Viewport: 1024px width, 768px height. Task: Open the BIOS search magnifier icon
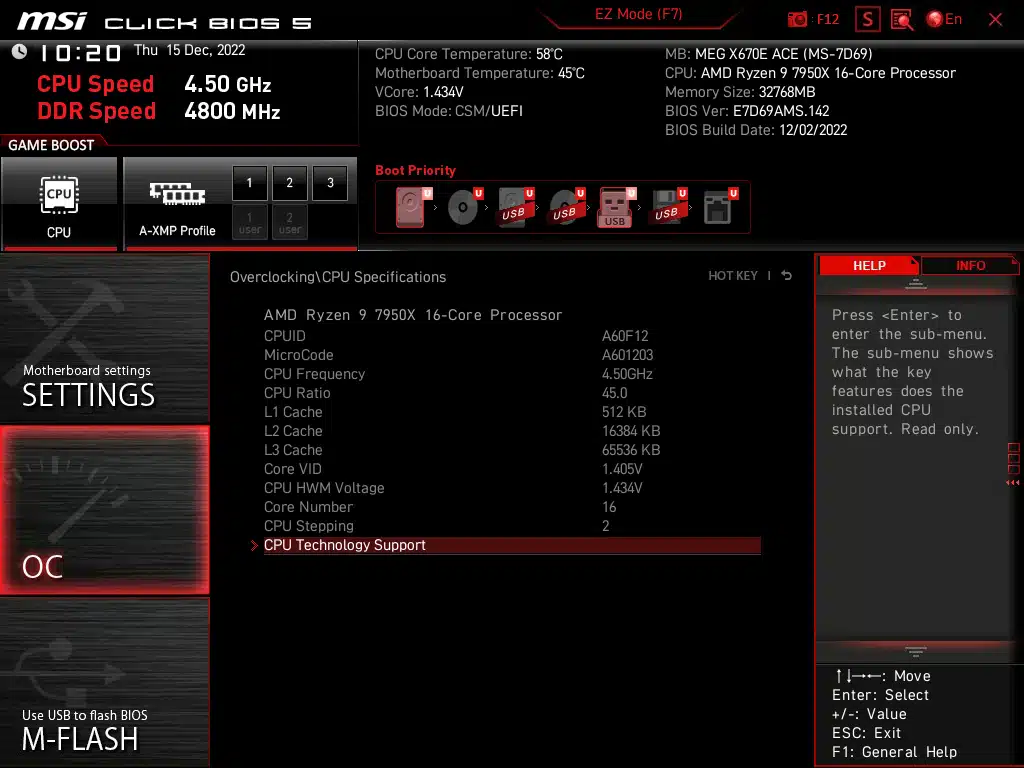coord(902,20)
